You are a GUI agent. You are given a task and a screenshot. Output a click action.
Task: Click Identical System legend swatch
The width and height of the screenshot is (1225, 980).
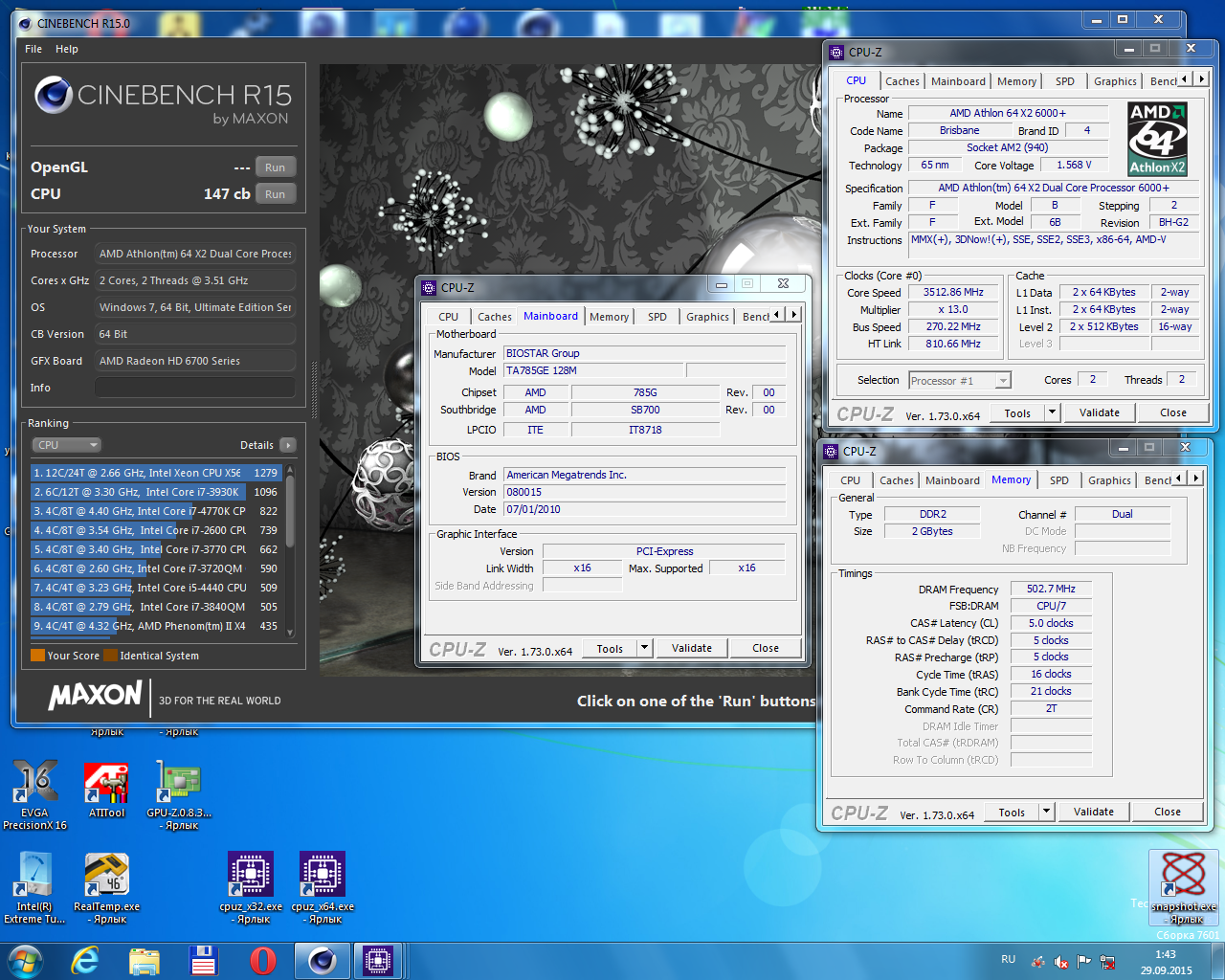pyautogui.click(x=110, y=656)
